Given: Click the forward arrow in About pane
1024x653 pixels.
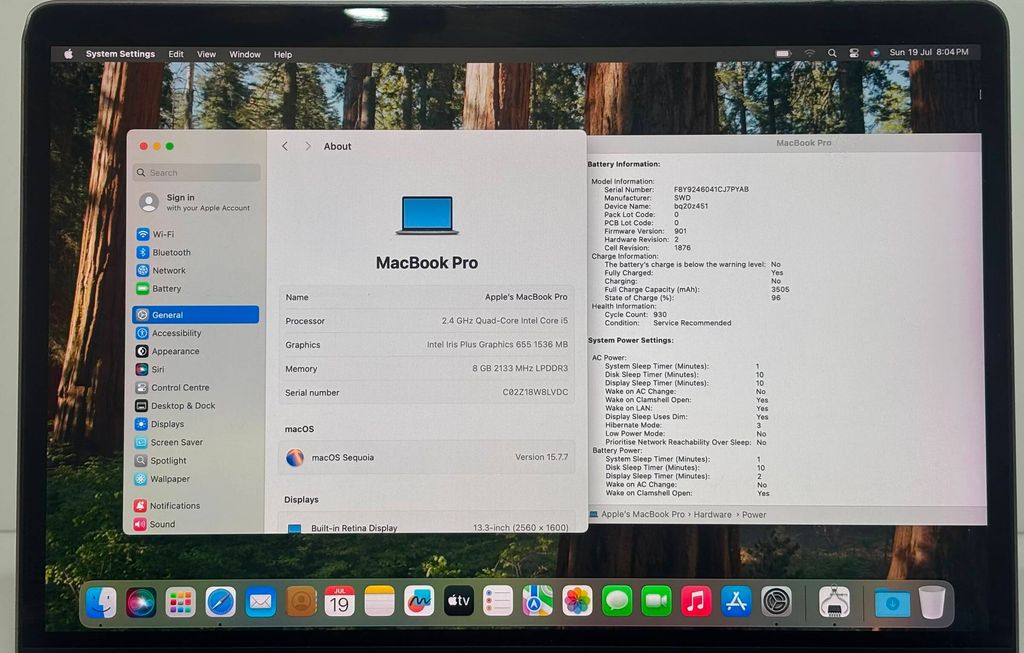Looking at the screenshot, I should point(308,146).
